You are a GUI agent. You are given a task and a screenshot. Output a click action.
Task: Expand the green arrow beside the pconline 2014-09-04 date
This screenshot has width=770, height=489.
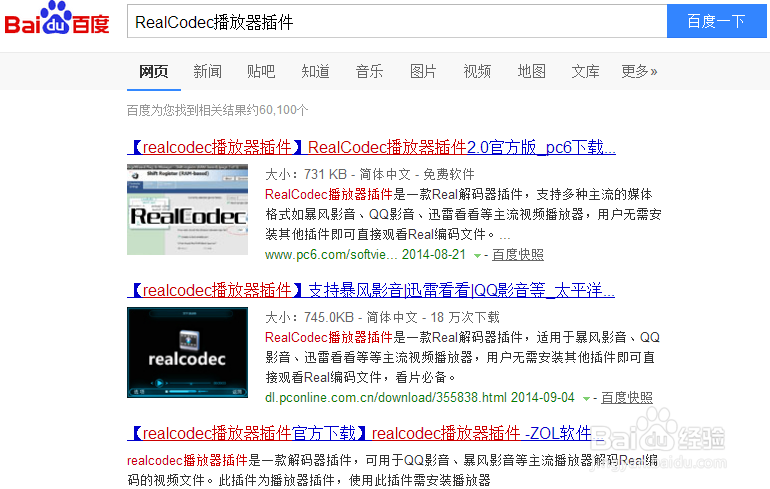586,398
